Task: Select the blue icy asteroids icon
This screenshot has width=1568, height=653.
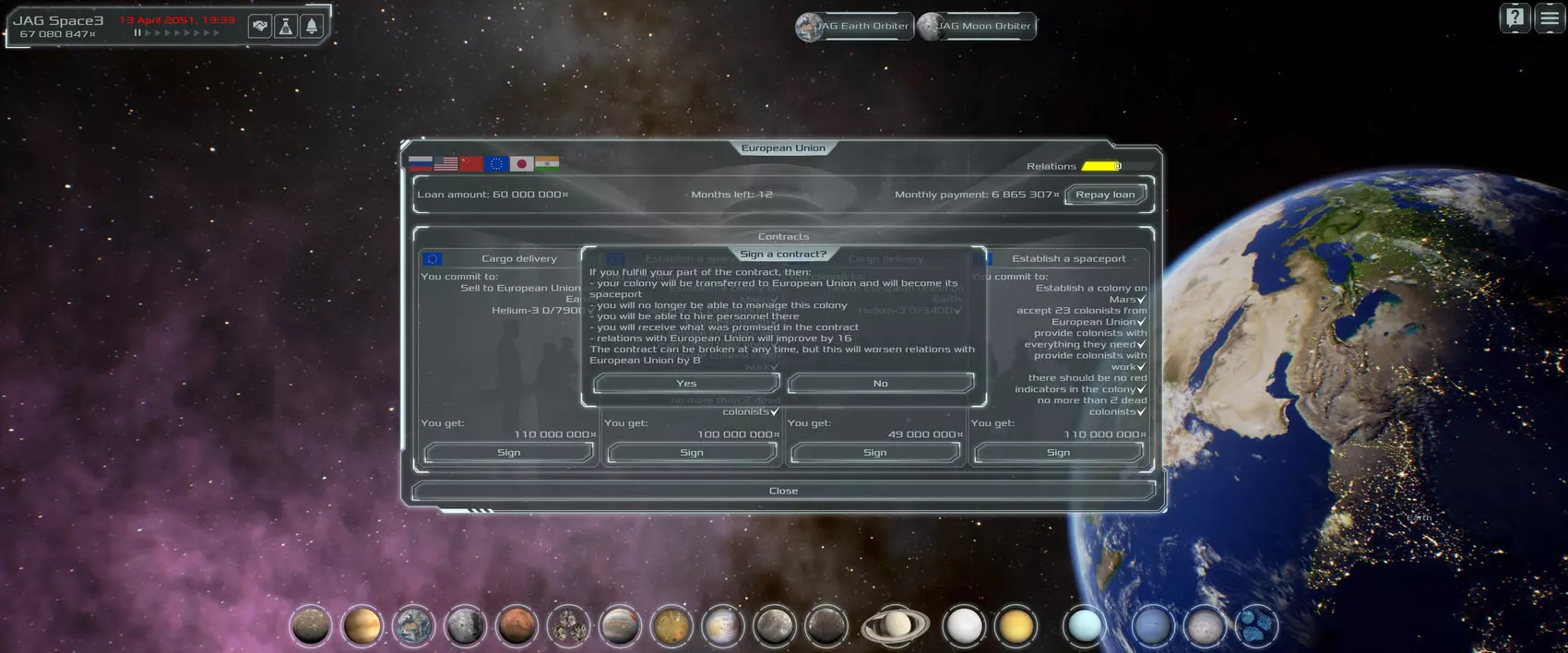Action: click(1256, 626)
